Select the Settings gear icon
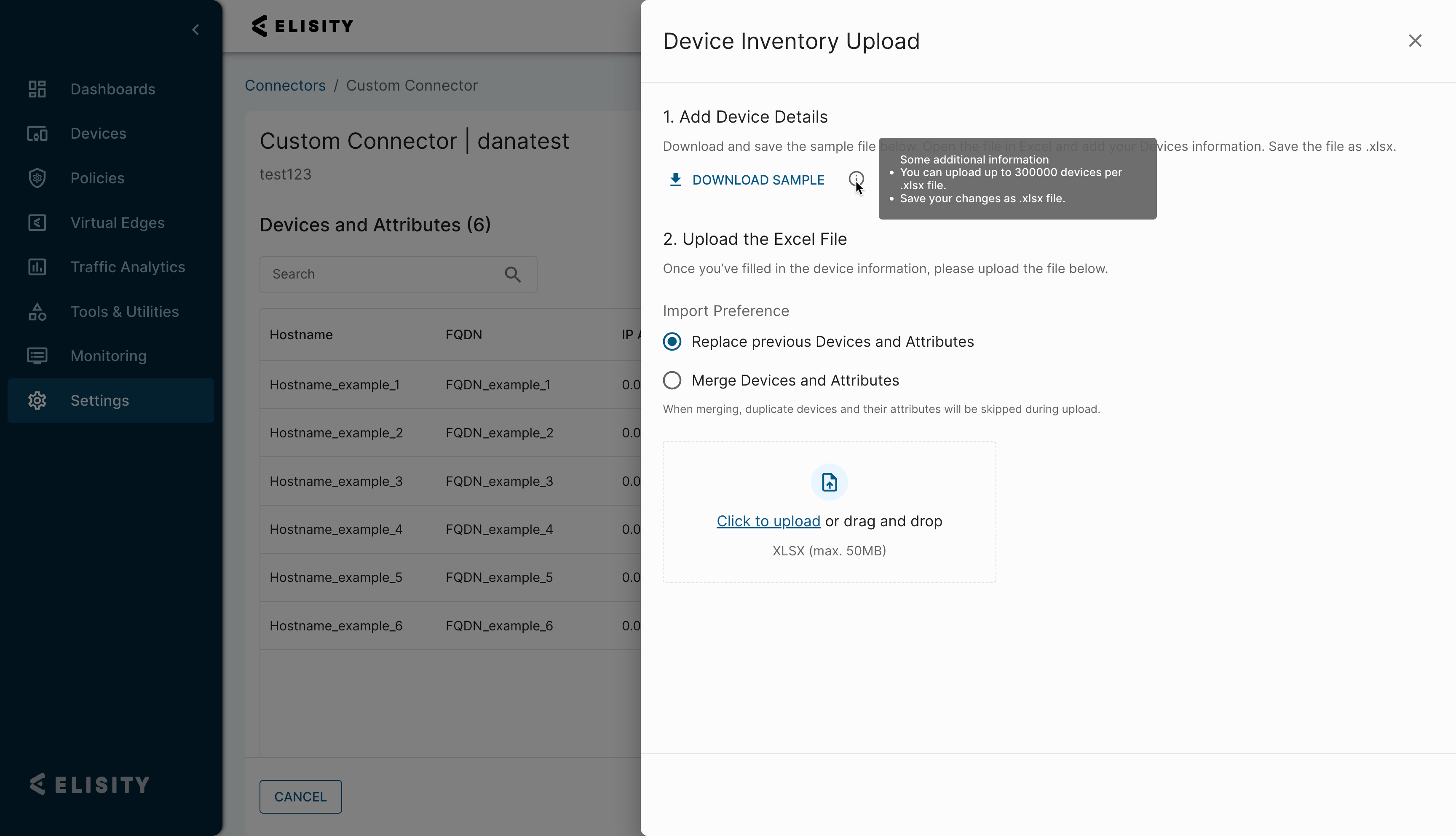Screen dimensions: 1456x836 pos(37,400)
